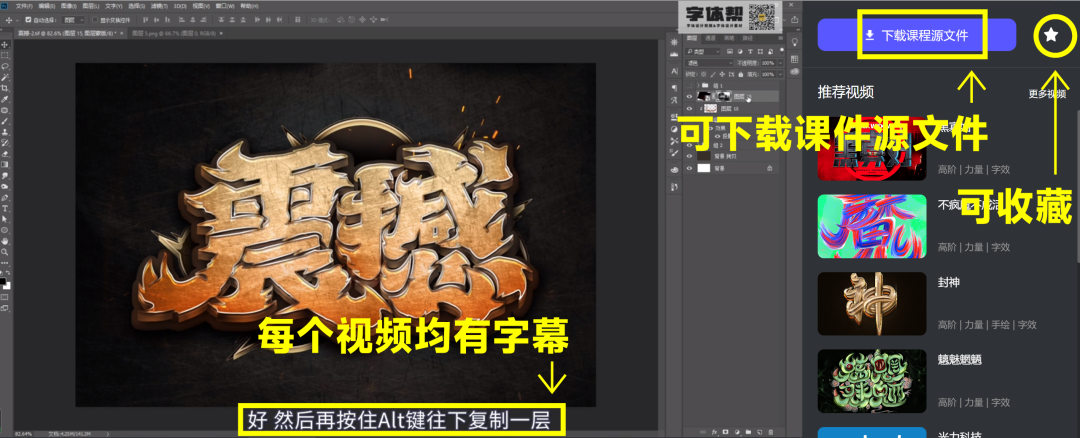Hide the bottom 背景 layer
This screenshot has height=438, width=1080.
point(689,168)
